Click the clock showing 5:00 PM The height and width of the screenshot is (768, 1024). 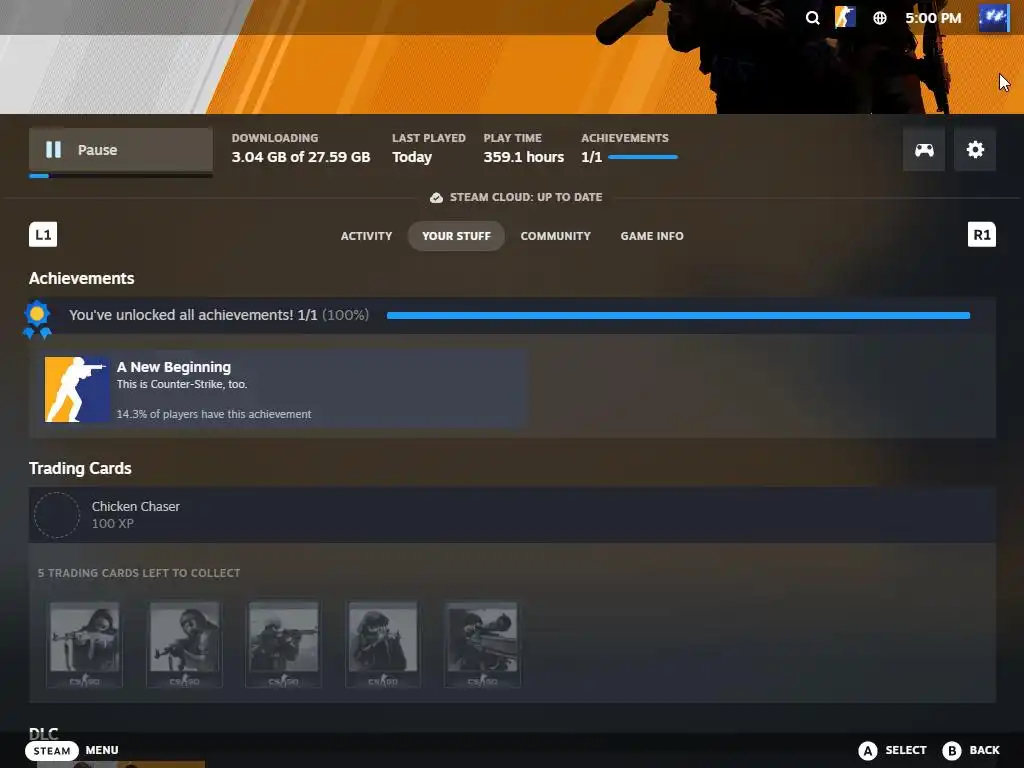pyautogui.click(x=933, y=18)
